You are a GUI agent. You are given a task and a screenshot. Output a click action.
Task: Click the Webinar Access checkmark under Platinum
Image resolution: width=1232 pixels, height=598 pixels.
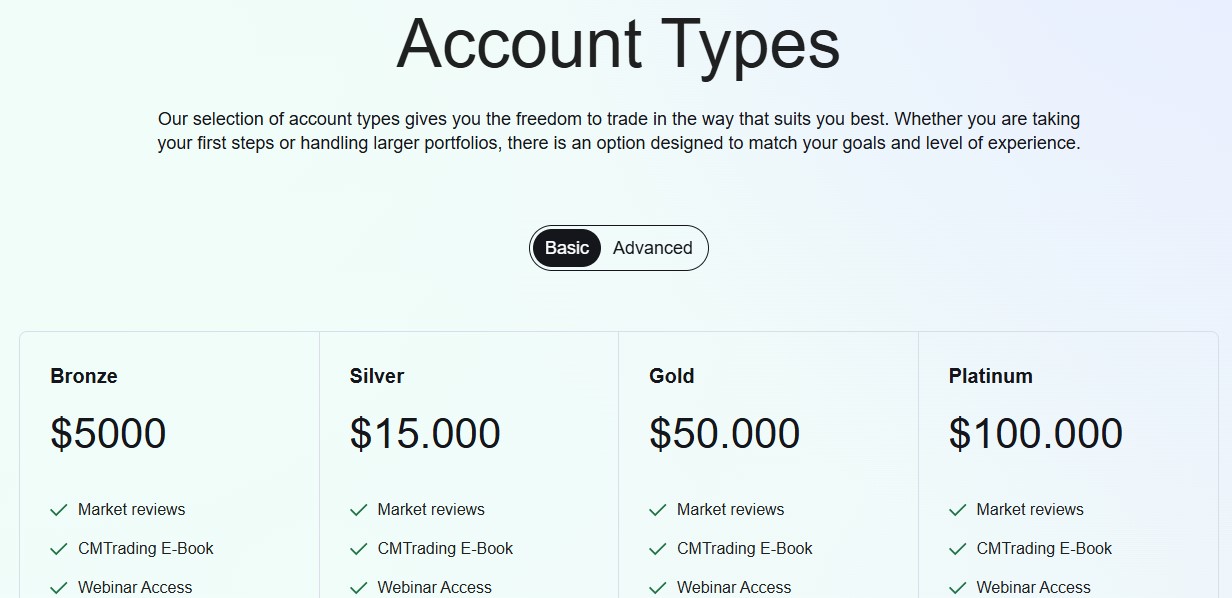click(x=957, y=587)
